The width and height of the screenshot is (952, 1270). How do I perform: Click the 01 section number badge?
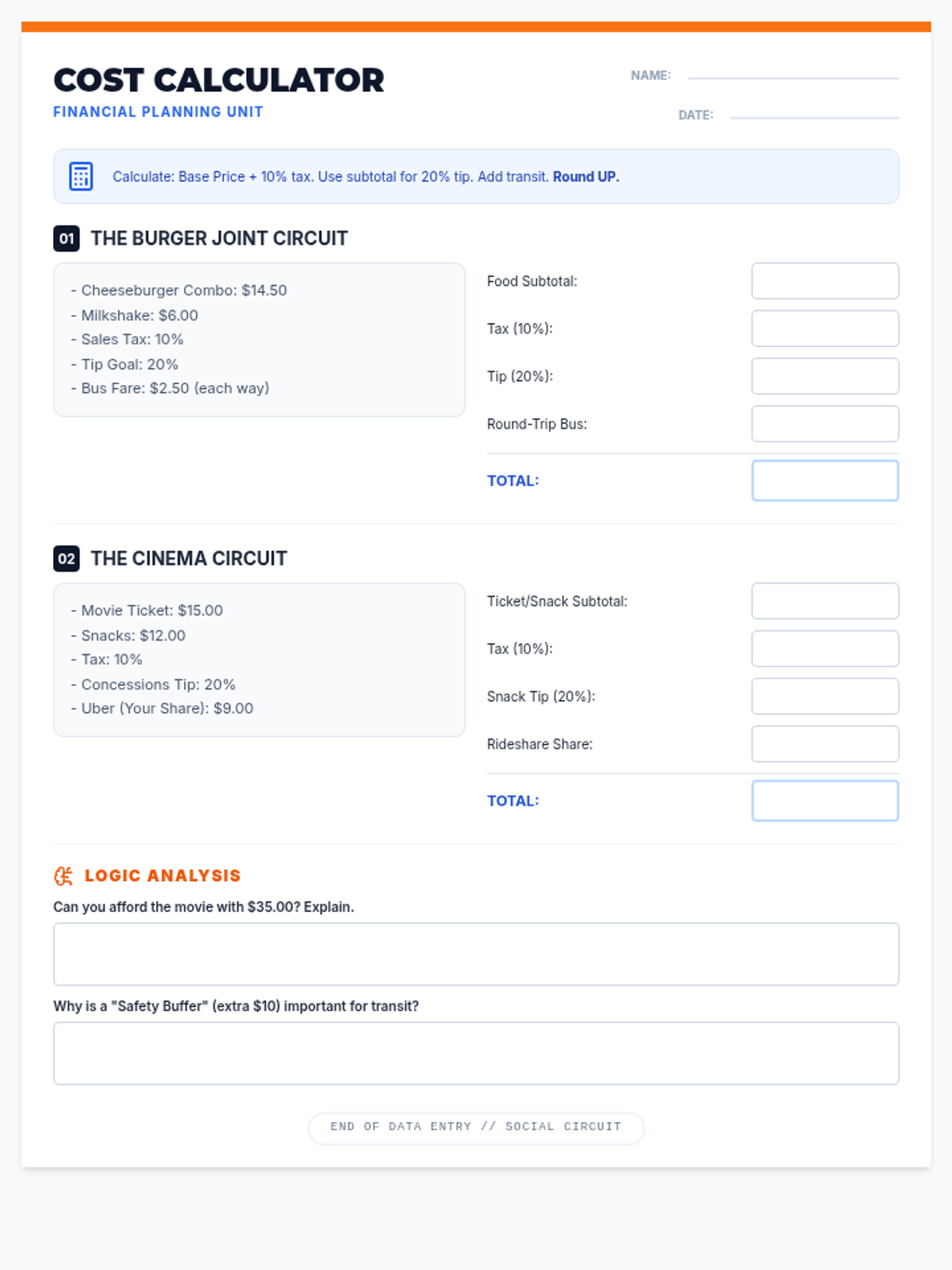67,238
